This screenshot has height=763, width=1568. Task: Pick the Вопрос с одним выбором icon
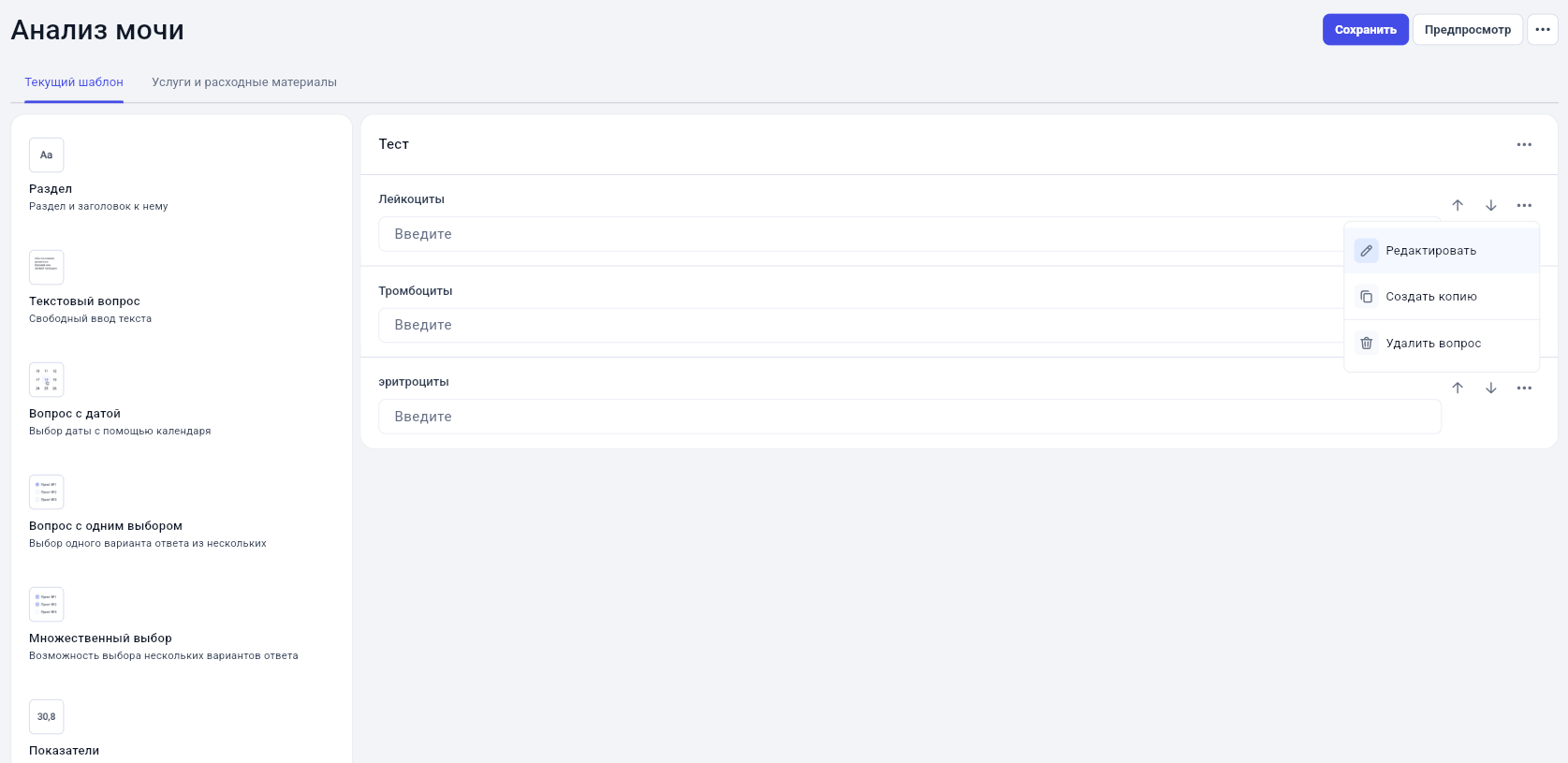click(46, 492)
